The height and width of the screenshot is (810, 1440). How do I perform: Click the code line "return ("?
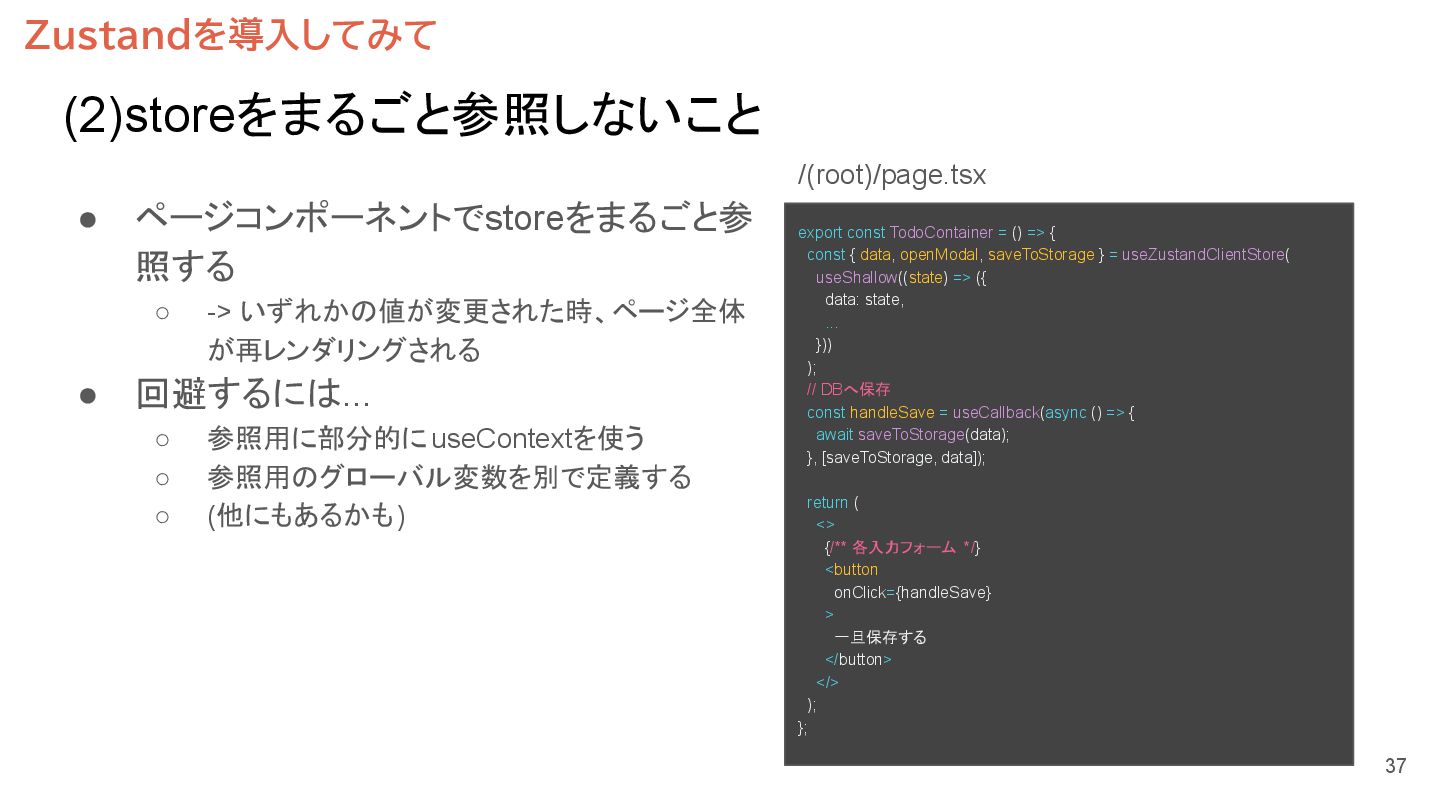tap(832, 502)
